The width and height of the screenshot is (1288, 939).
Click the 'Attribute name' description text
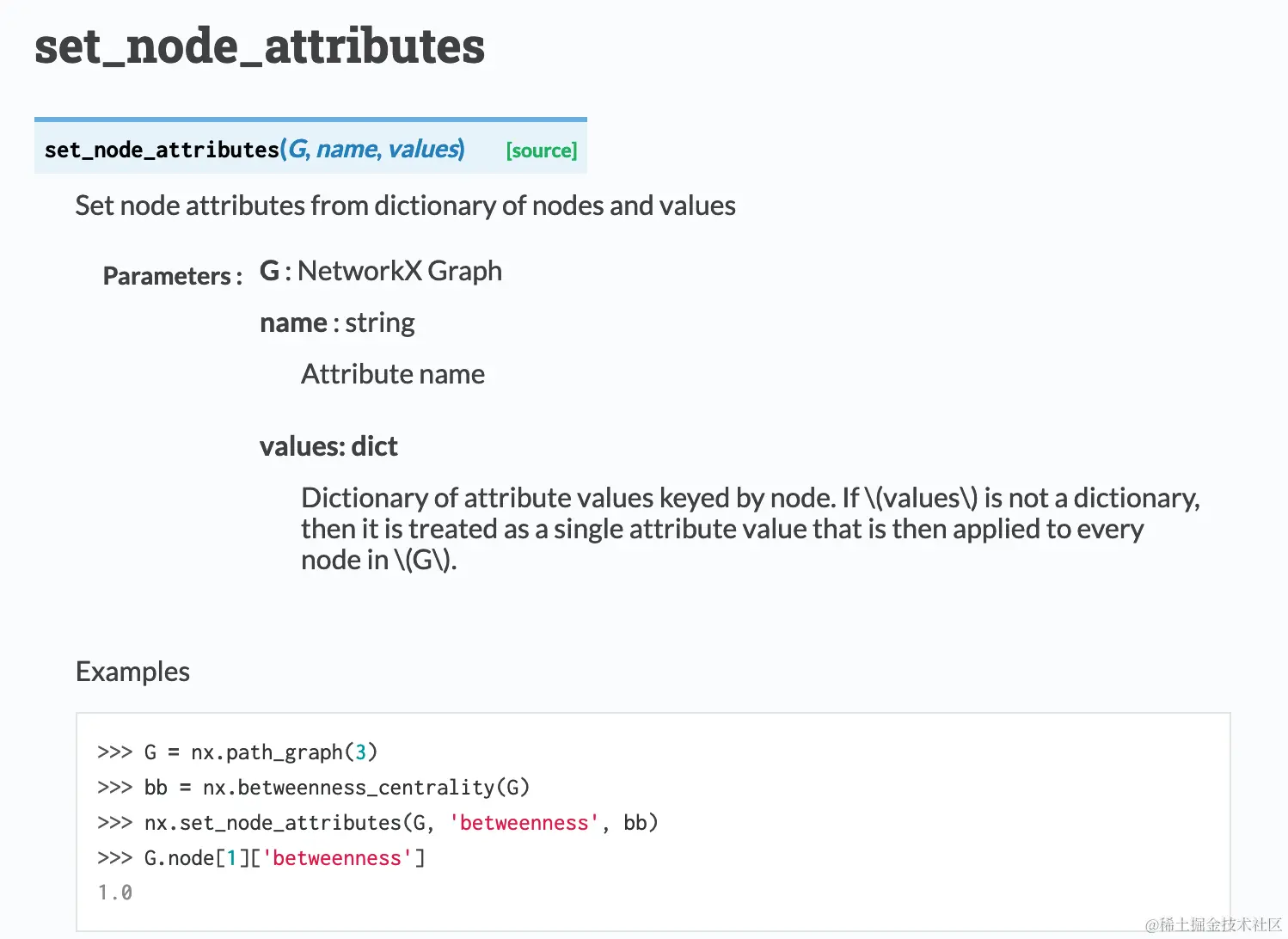[x=392, y=375]
